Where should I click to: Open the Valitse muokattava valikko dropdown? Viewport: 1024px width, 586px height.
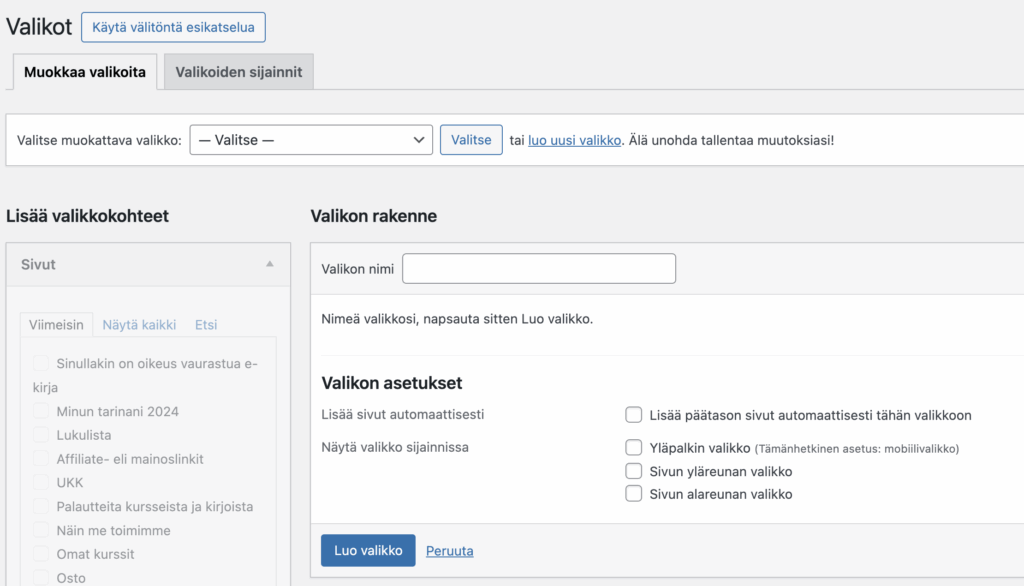310,139
